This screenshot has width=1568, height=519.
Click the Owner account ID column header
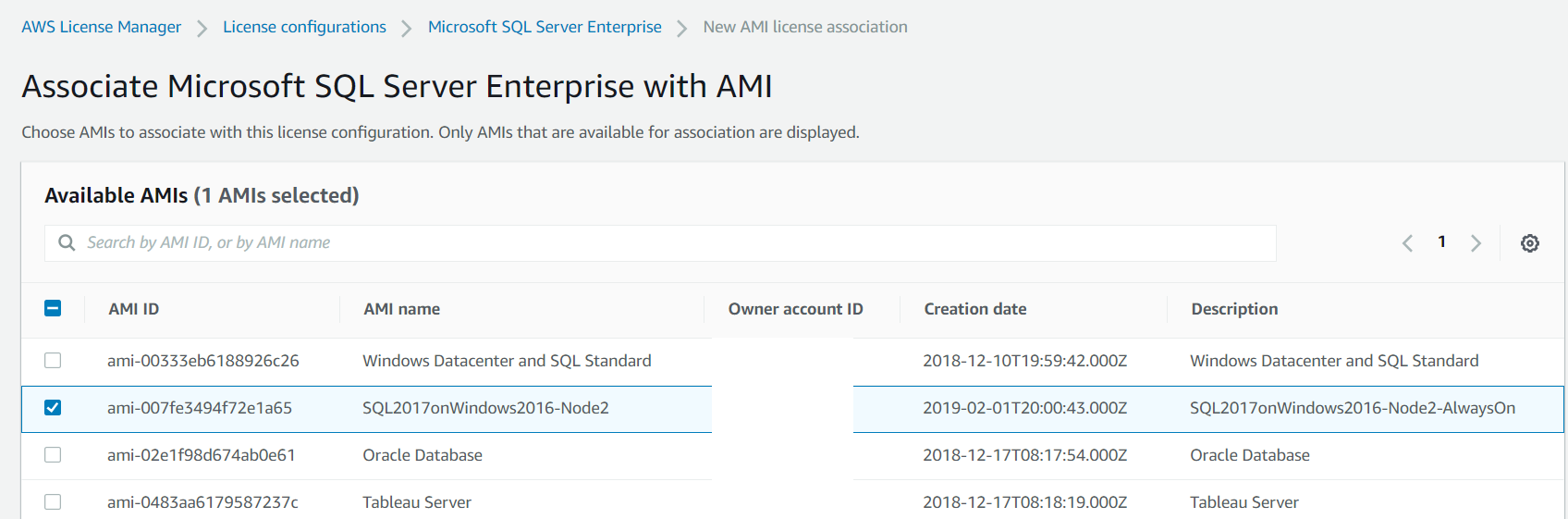[x=795, y=309]
